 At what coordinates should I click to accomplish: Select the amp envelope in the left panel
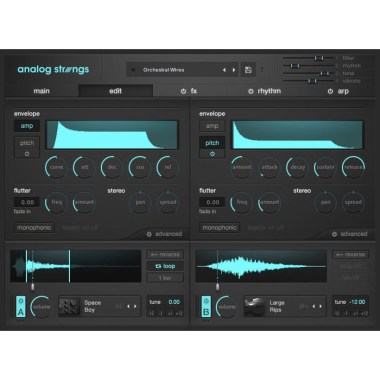pos(27,126)
